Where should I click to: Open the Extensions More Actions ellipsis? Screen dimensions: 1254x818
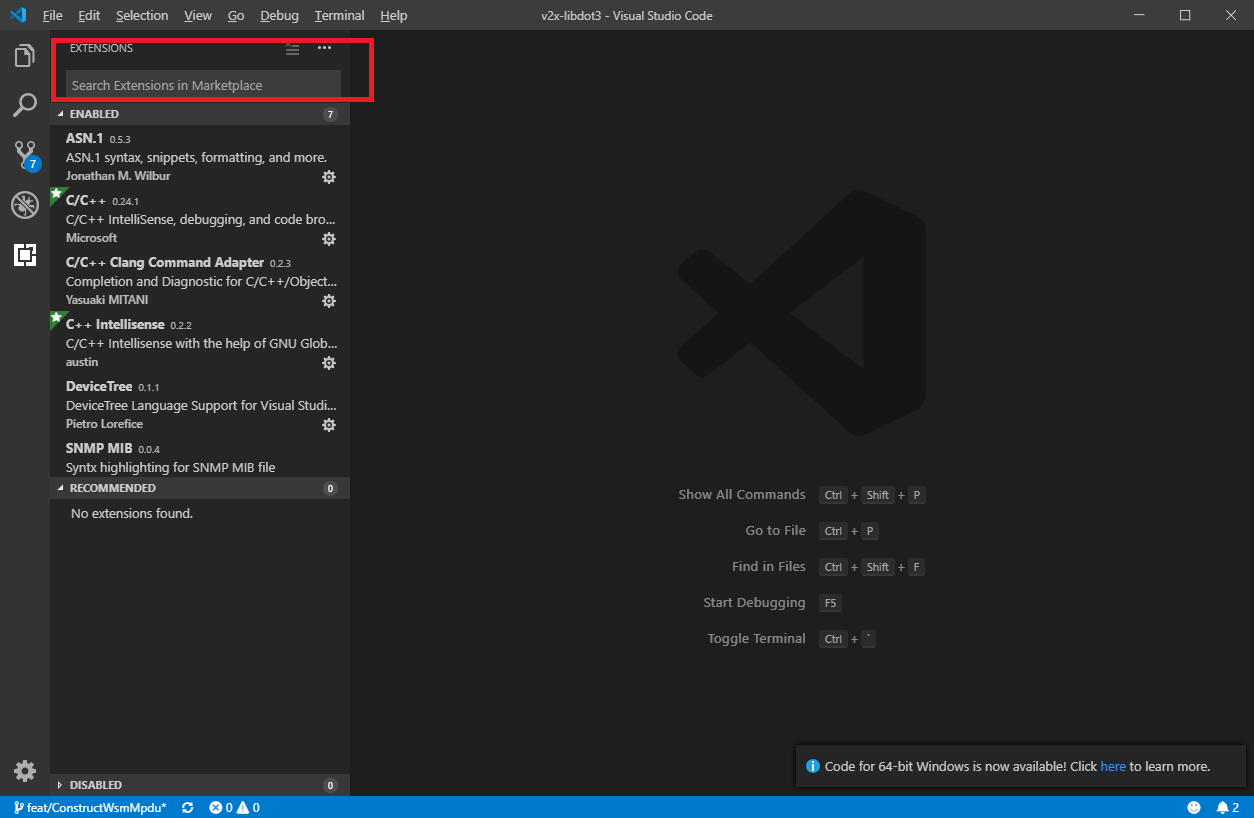[324, 48]
